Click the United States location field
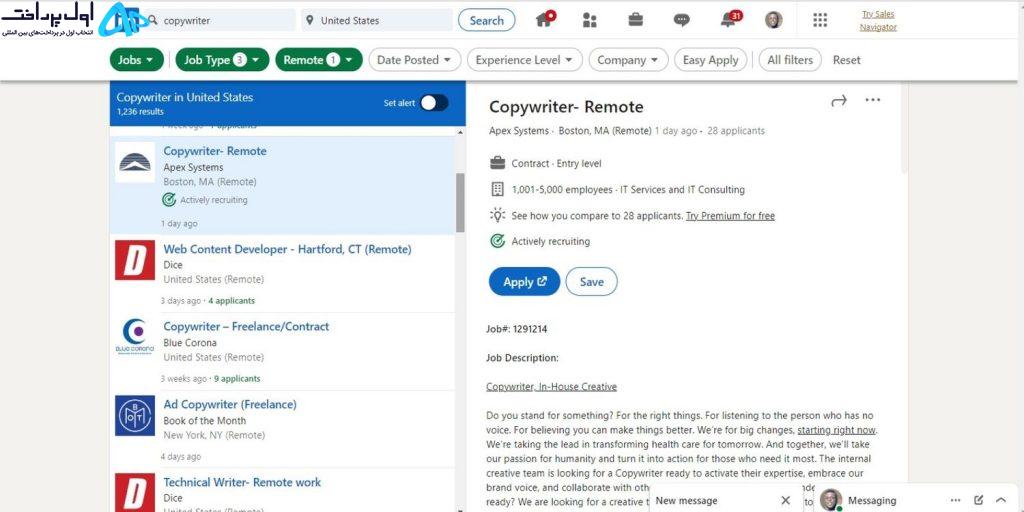 click(377, 20)
